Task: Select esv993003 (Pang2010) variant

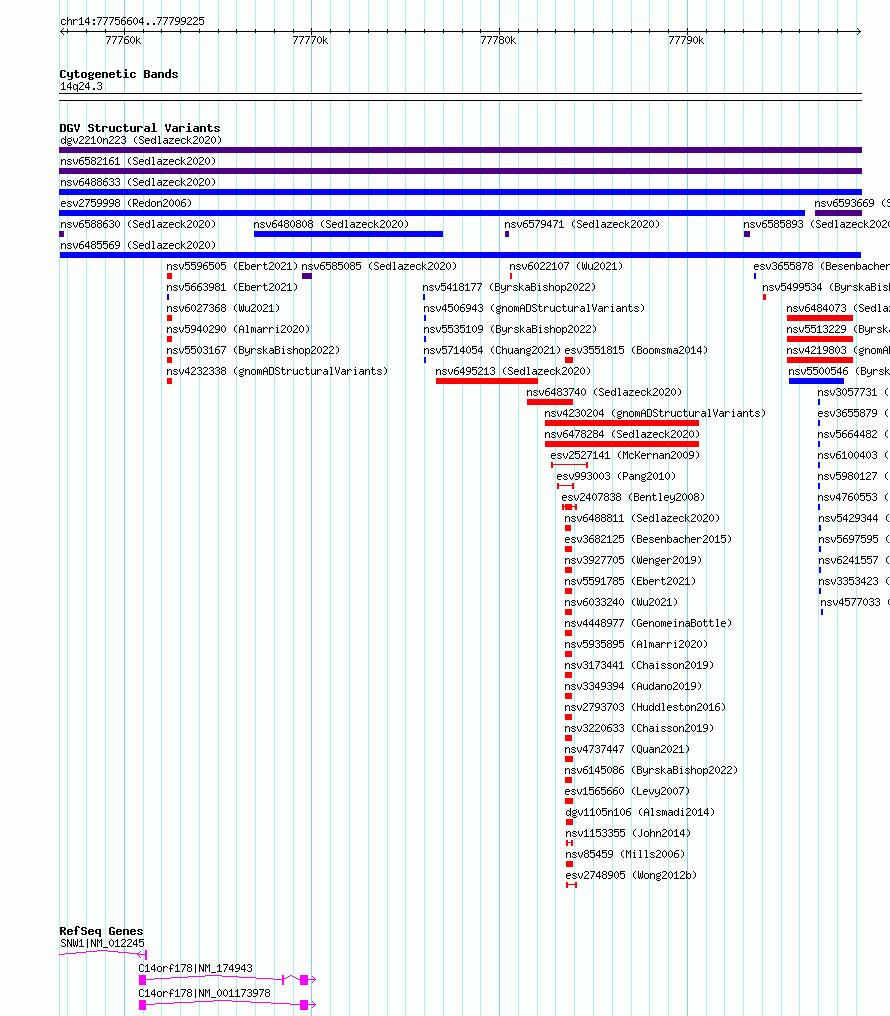Action: click(x=616, y=476)
